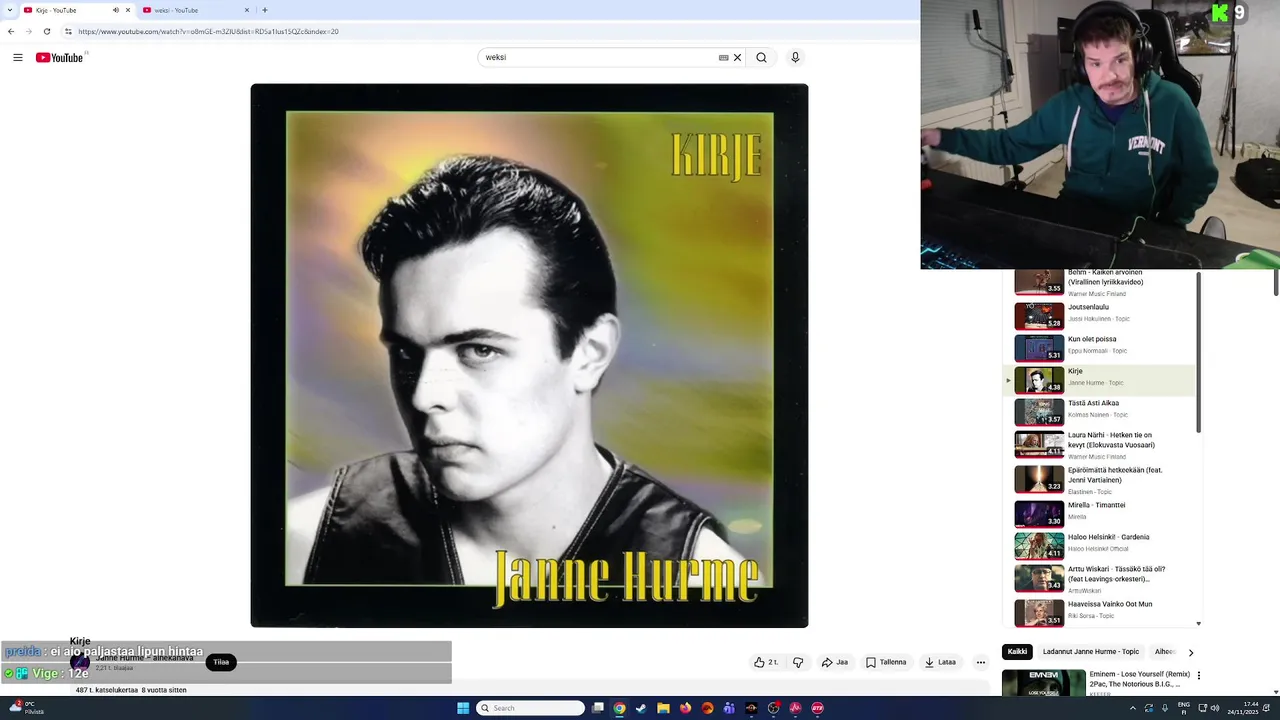Dislike the video with thumbs down

798,662
